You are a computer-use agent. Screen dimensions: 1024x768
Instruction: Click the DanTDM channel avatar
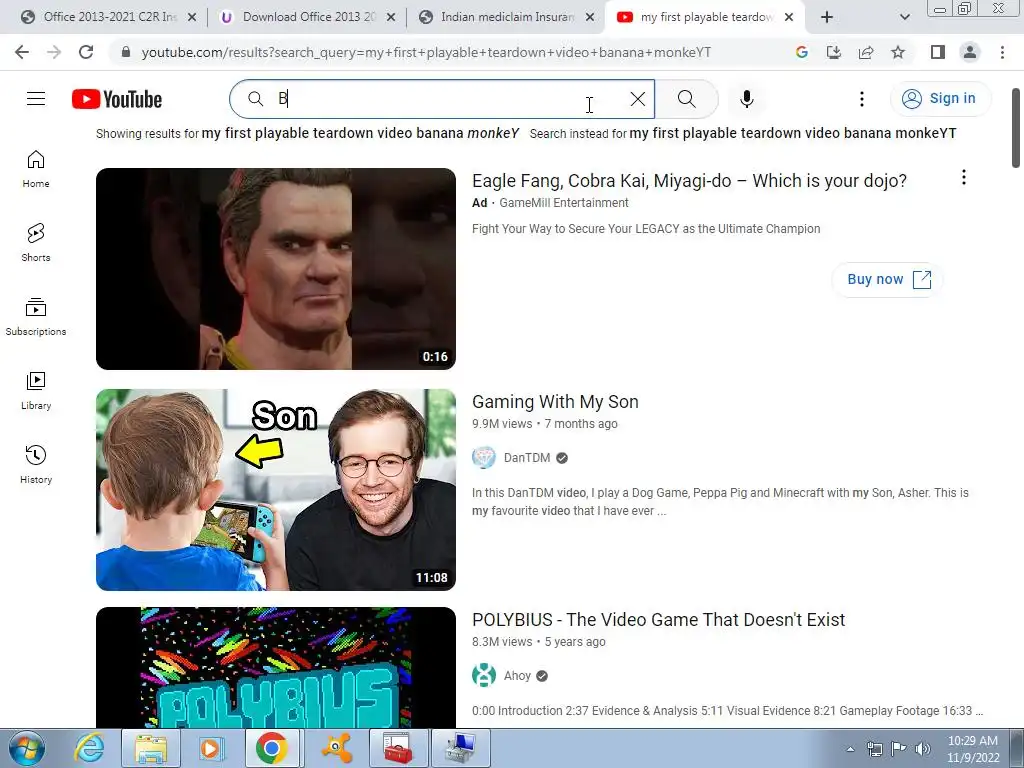pos(484,458)
